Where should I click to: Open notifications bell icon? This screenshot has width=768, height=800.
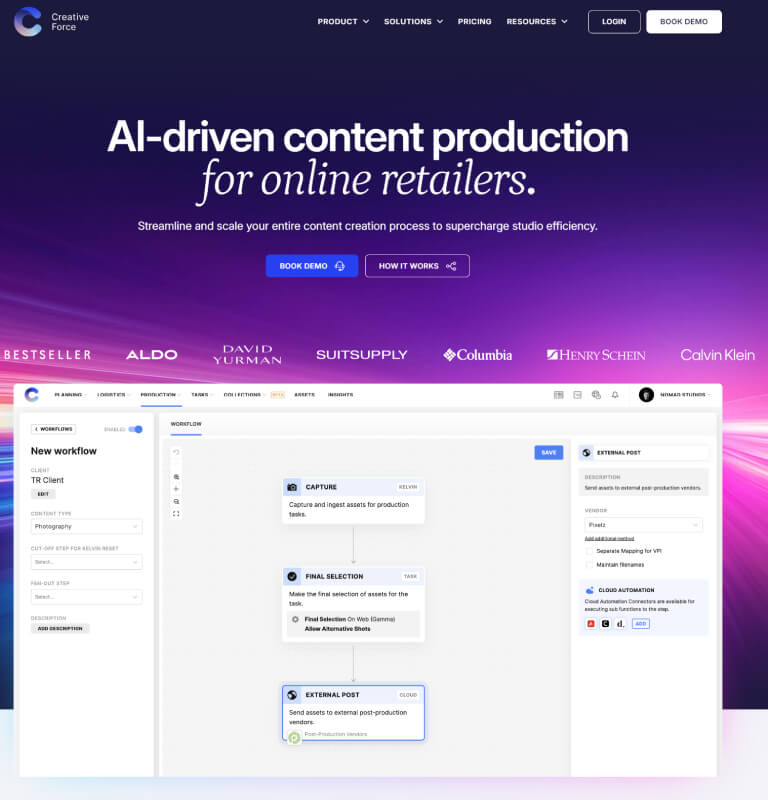[615, 395]
